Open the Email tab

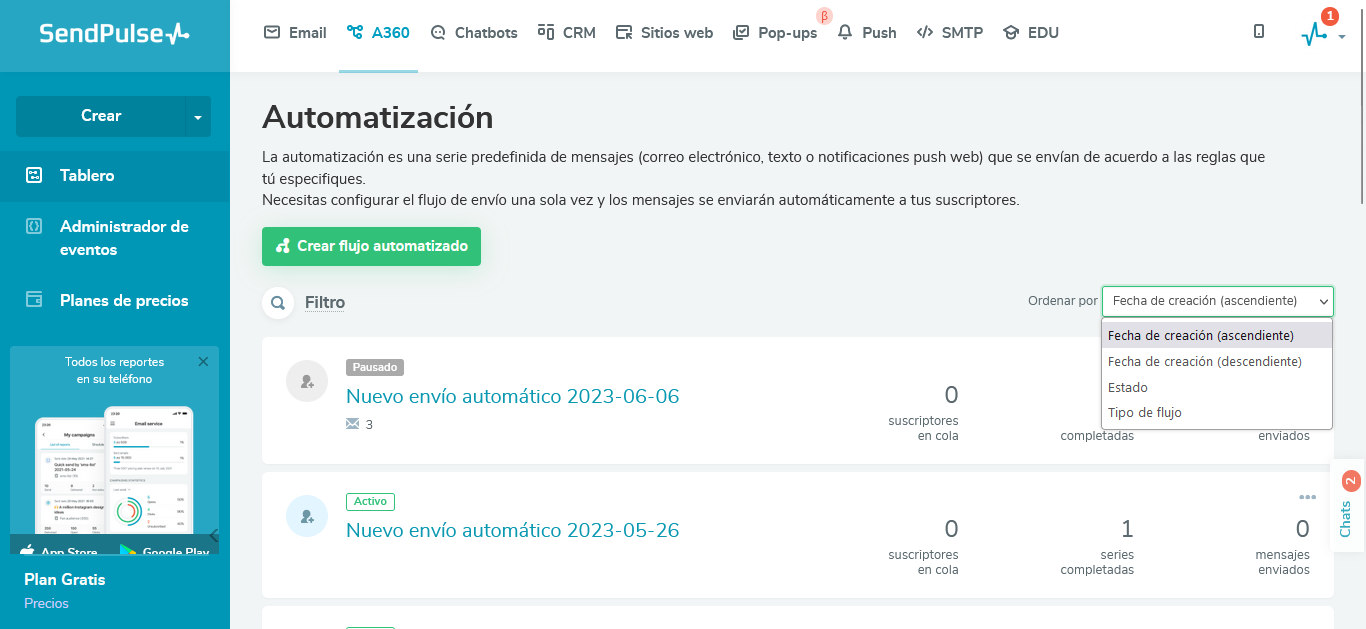coord(295,32)
